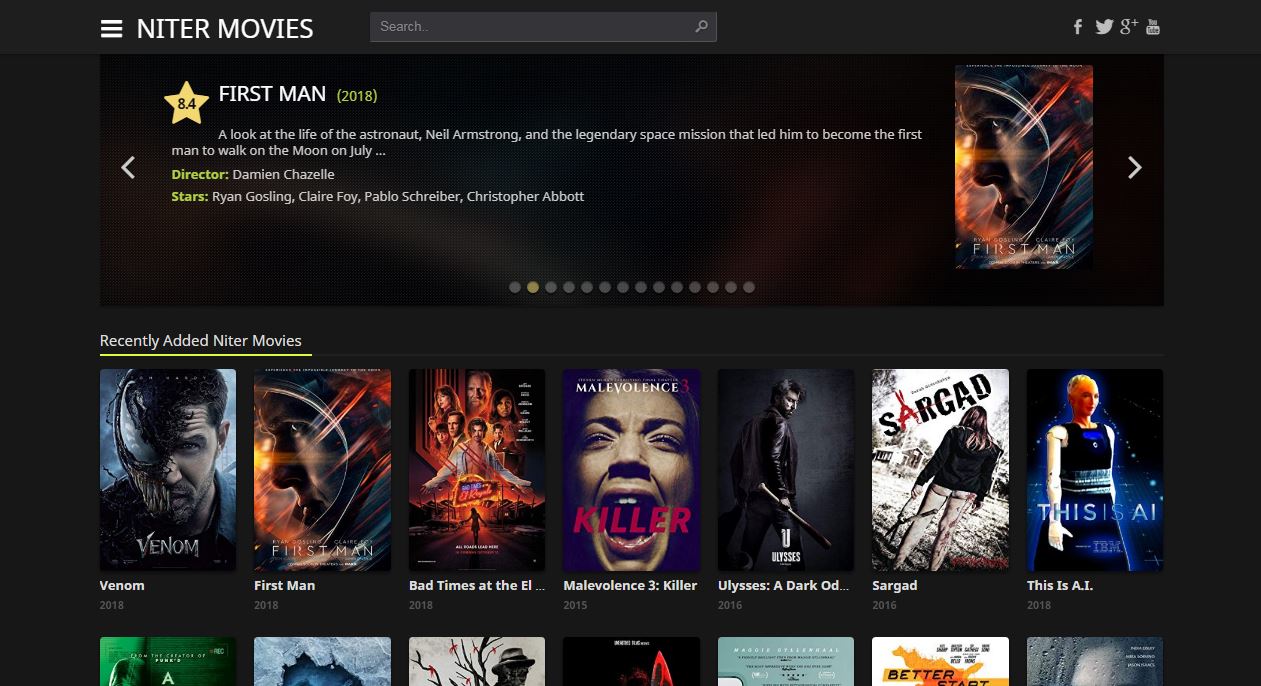Open Recently Added Niter Movies heading
This screenshot has width=1261, height=686.
click(201, 341)
